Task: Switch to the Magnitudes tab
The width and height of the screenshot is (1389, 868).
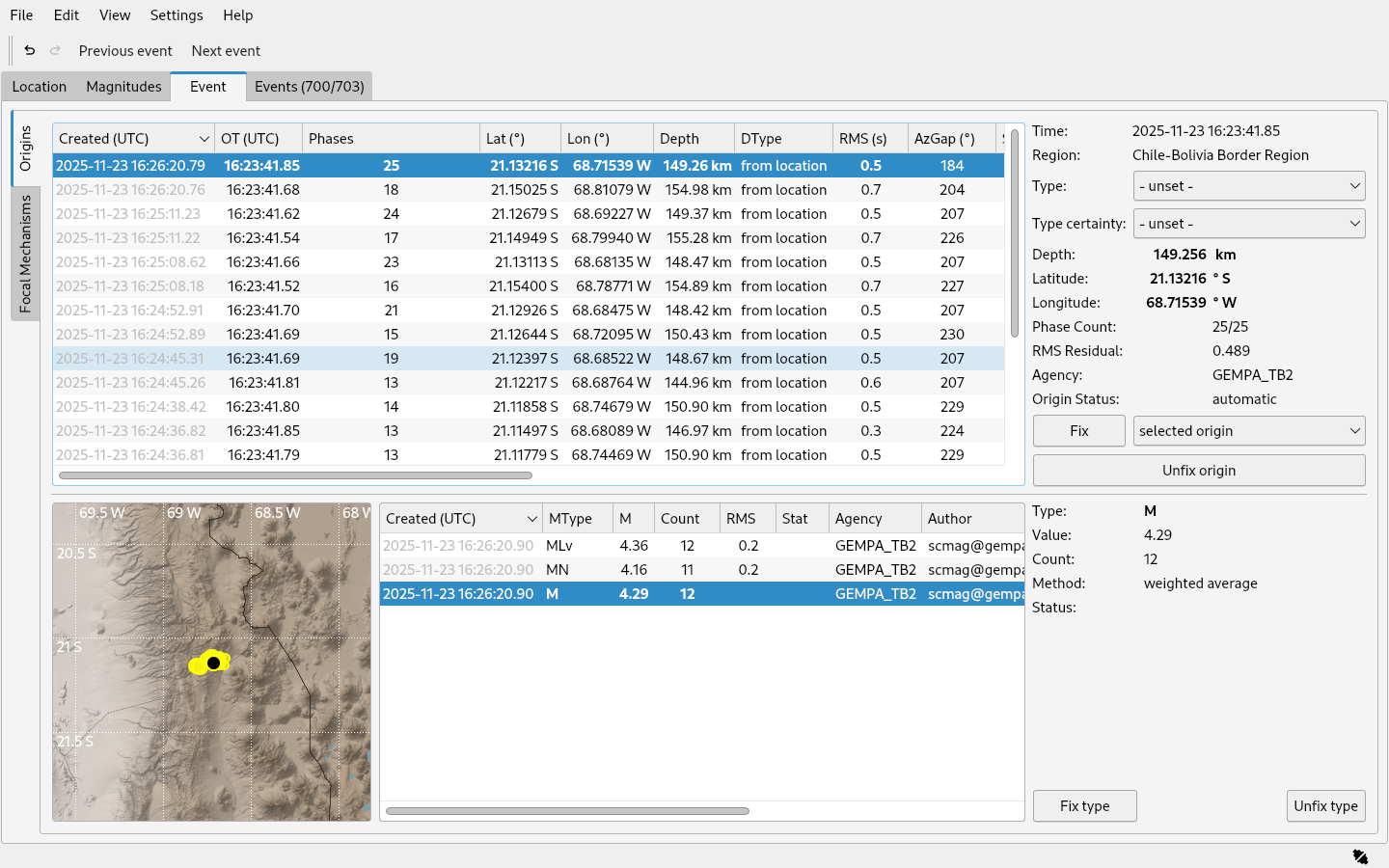Action: (123, 87)
